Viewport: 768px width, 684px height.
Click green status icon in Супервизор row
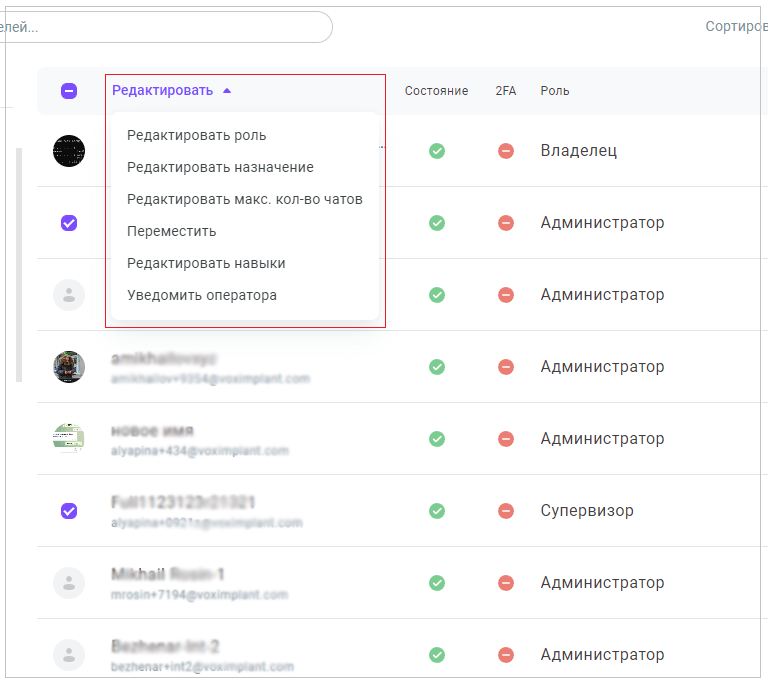(x=437, y=511)
